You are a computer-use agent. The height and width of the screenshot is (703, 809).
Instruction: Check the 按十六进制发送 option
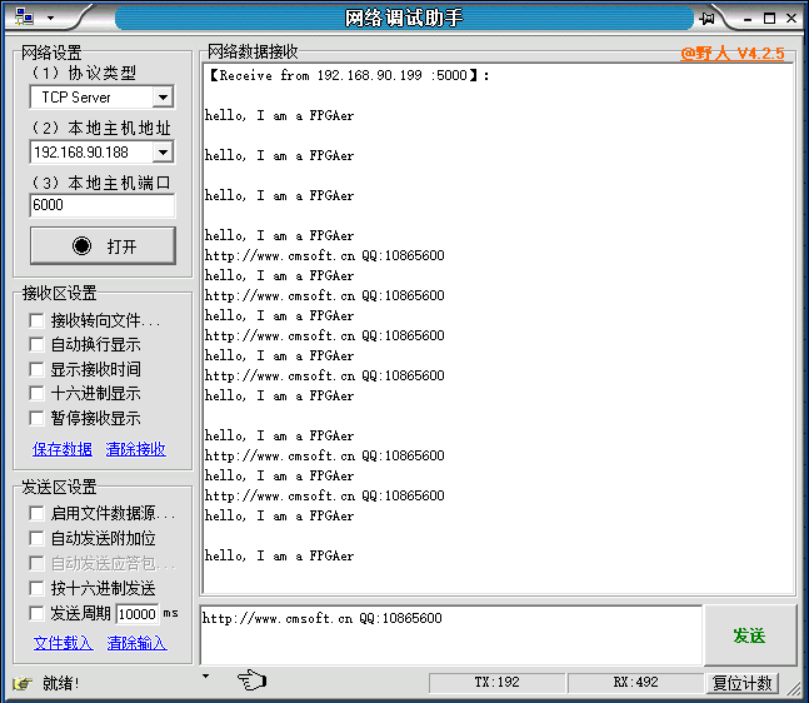click(x=37, y=589)
